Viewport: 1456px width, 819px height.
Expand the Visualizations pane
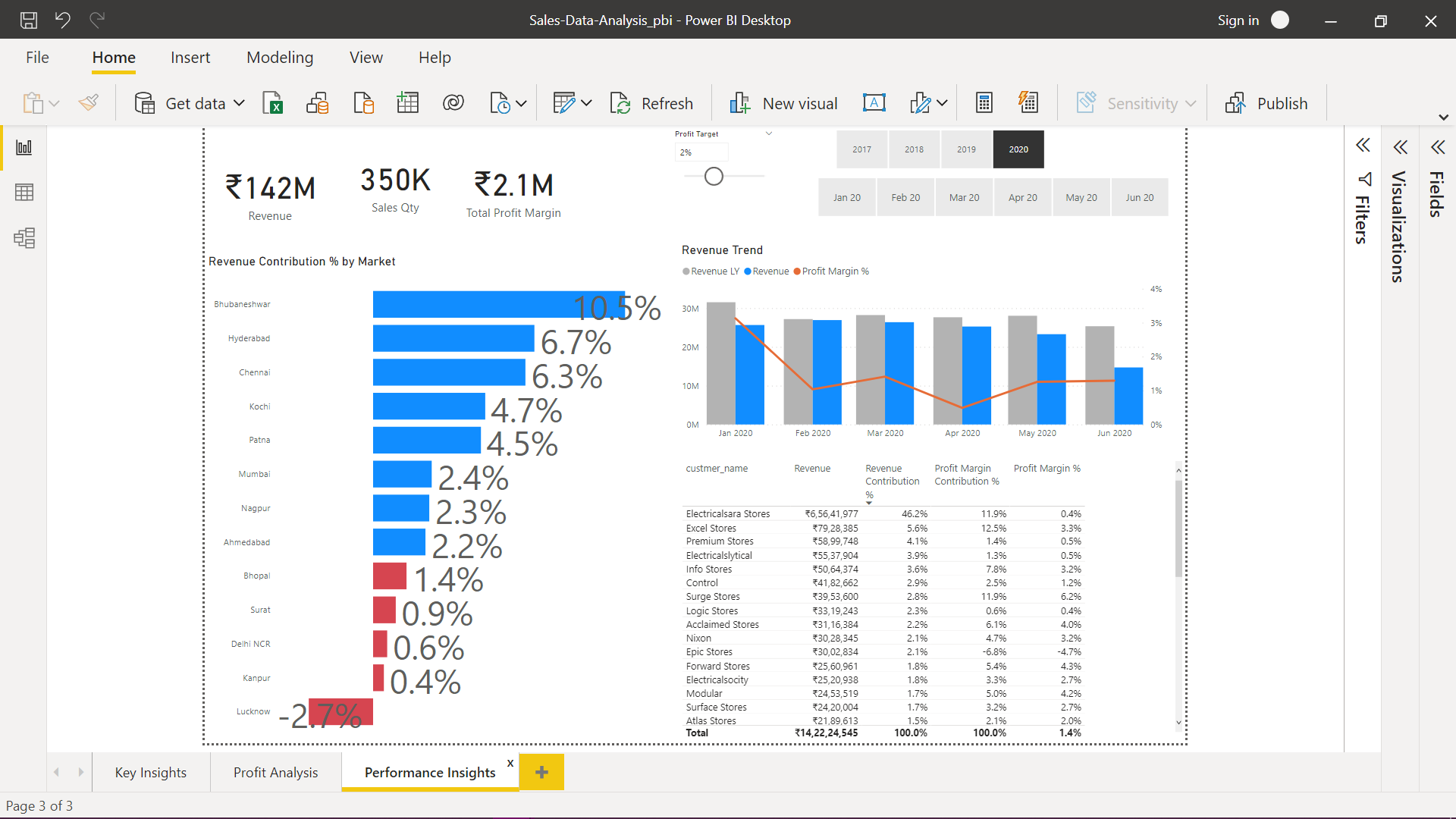1400,147
